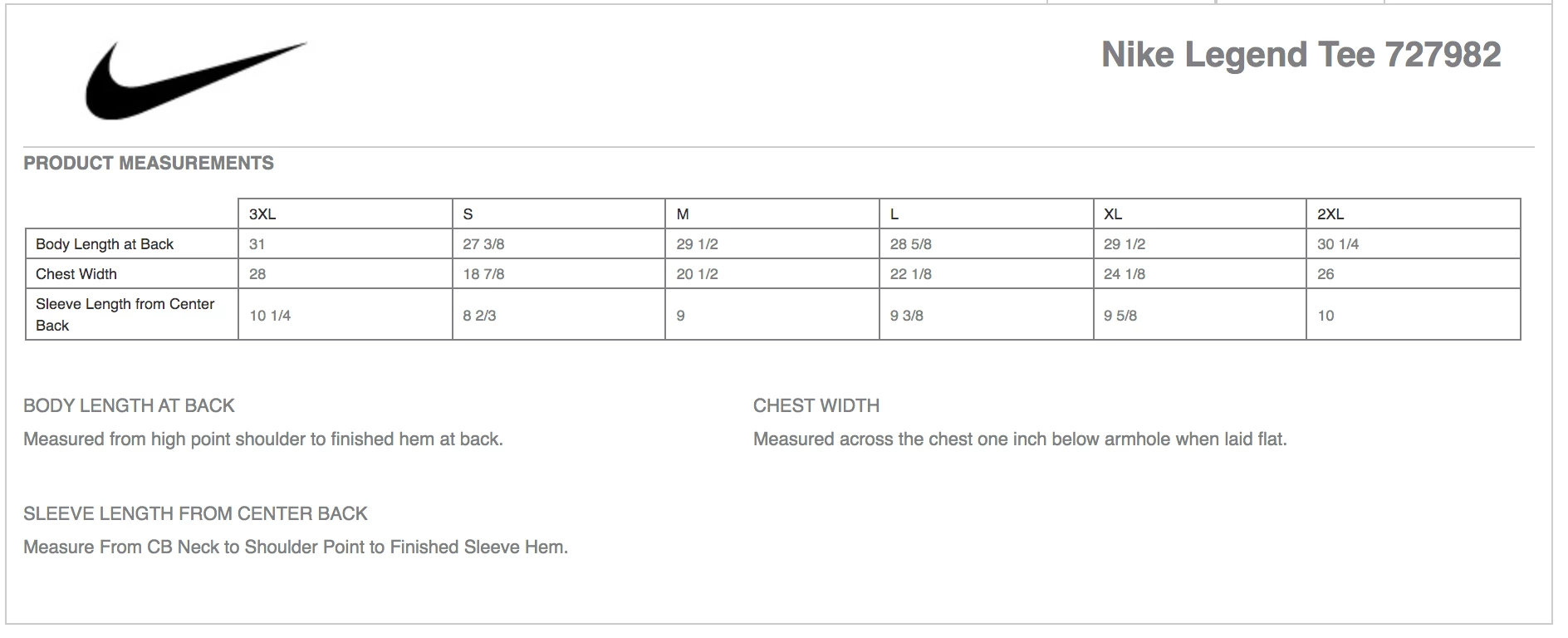Click the PRODUCT MEASUREMENTS heading

(x=149, y=164)
